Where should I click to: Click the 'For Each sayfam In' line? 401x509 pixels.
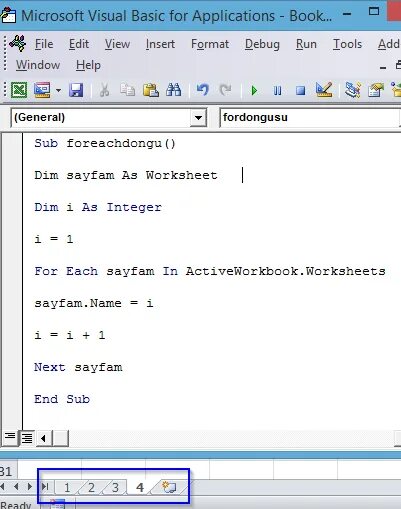pyautogui.click(x=210, y=271)
